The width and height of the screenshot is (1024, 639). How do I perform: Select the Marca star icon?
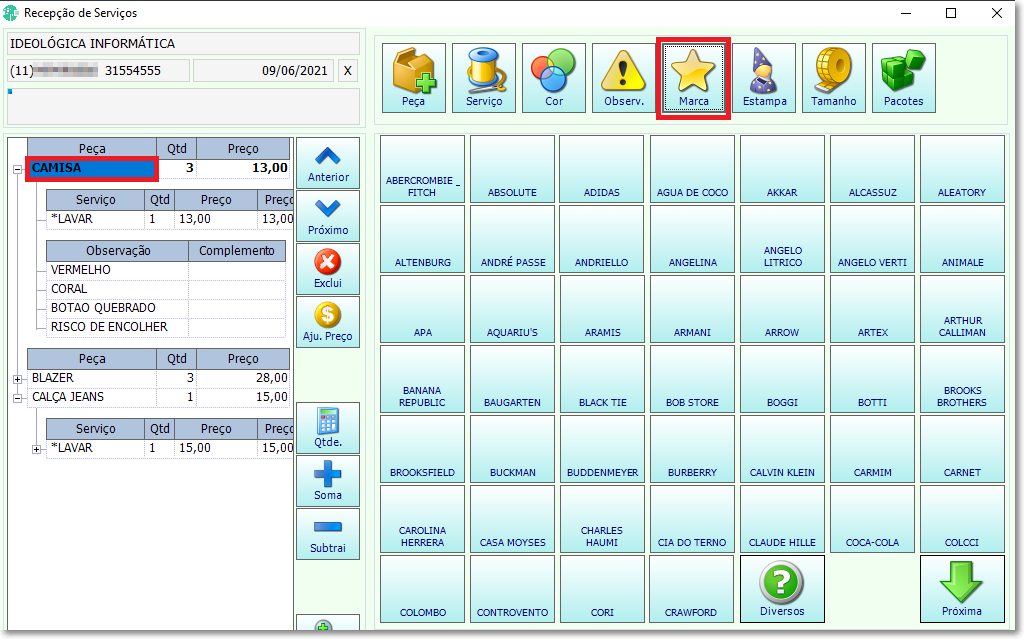pyautogui.click(x=694, y=78)
